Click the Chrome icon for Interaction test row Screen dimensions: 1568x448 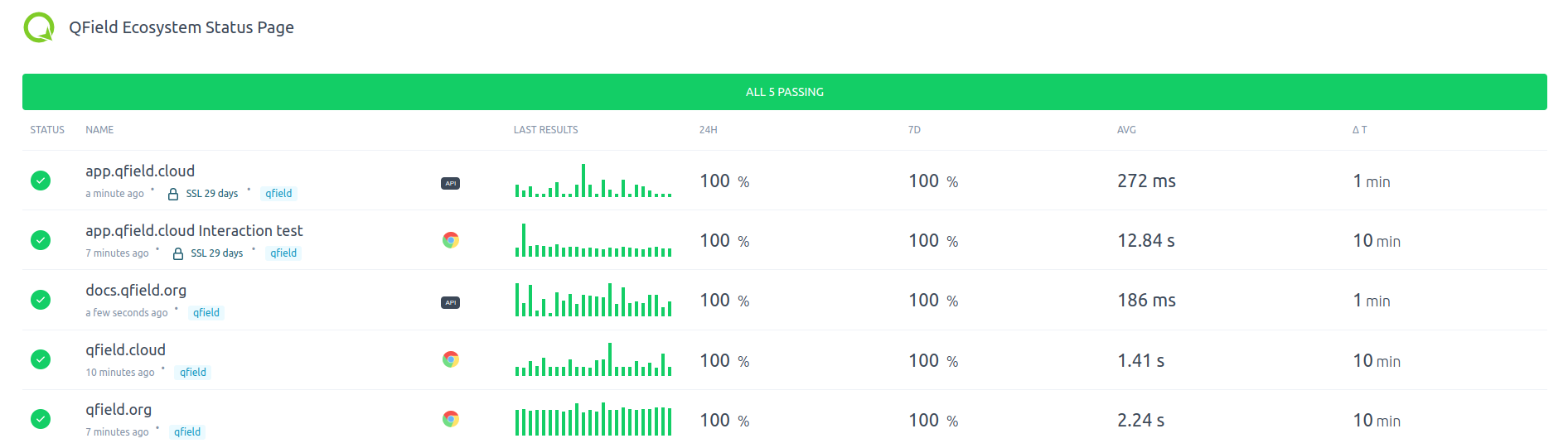tap(450, 240)
